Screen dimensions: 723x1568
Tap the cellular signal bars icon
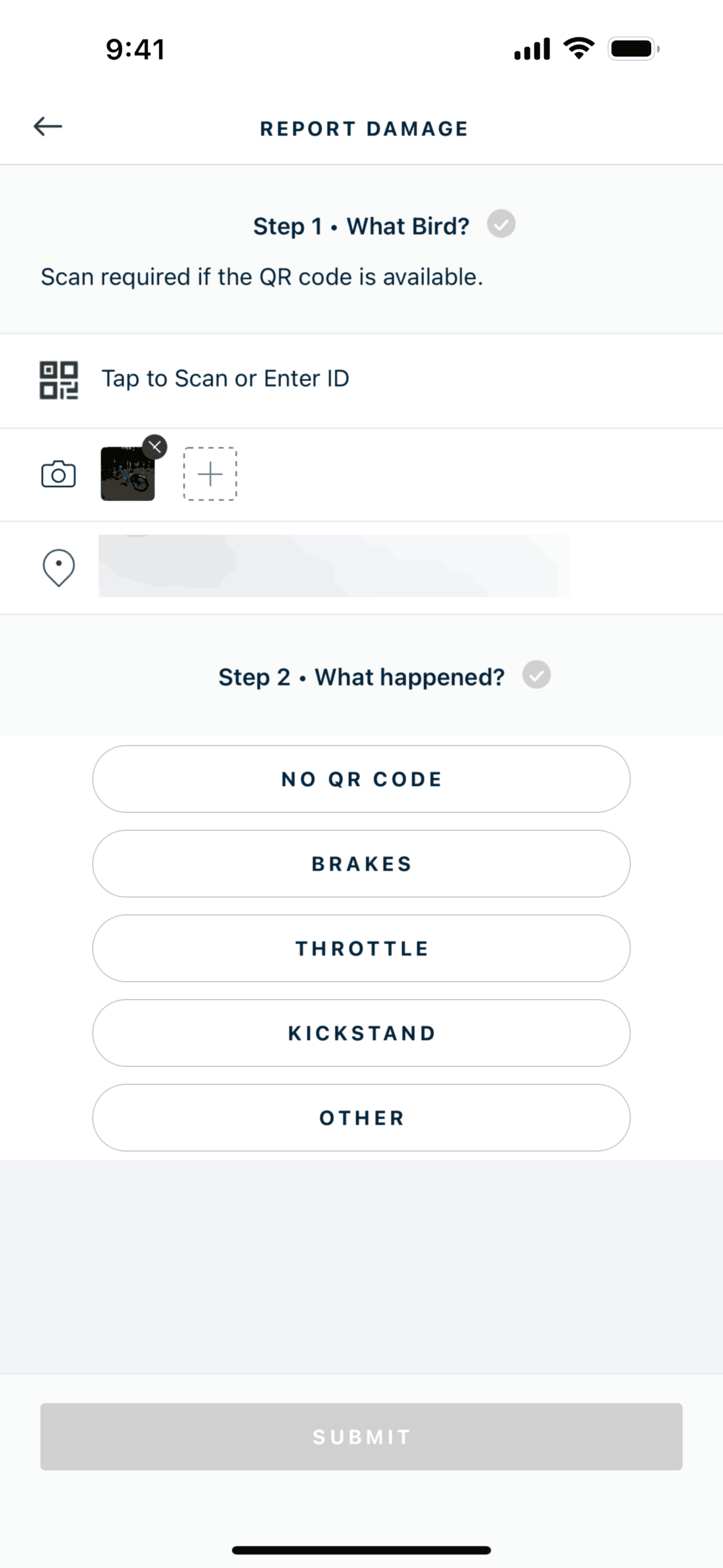[532, 49]
